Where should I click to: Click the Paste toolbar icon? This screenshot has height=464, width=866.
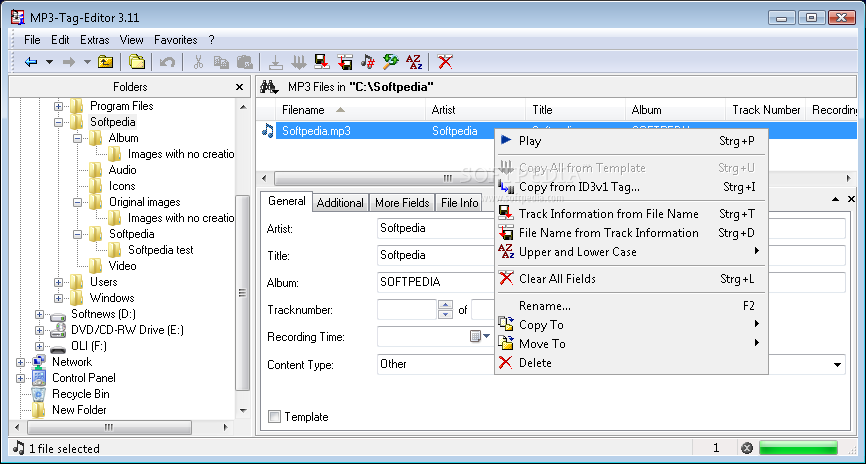tap(244, 62)
